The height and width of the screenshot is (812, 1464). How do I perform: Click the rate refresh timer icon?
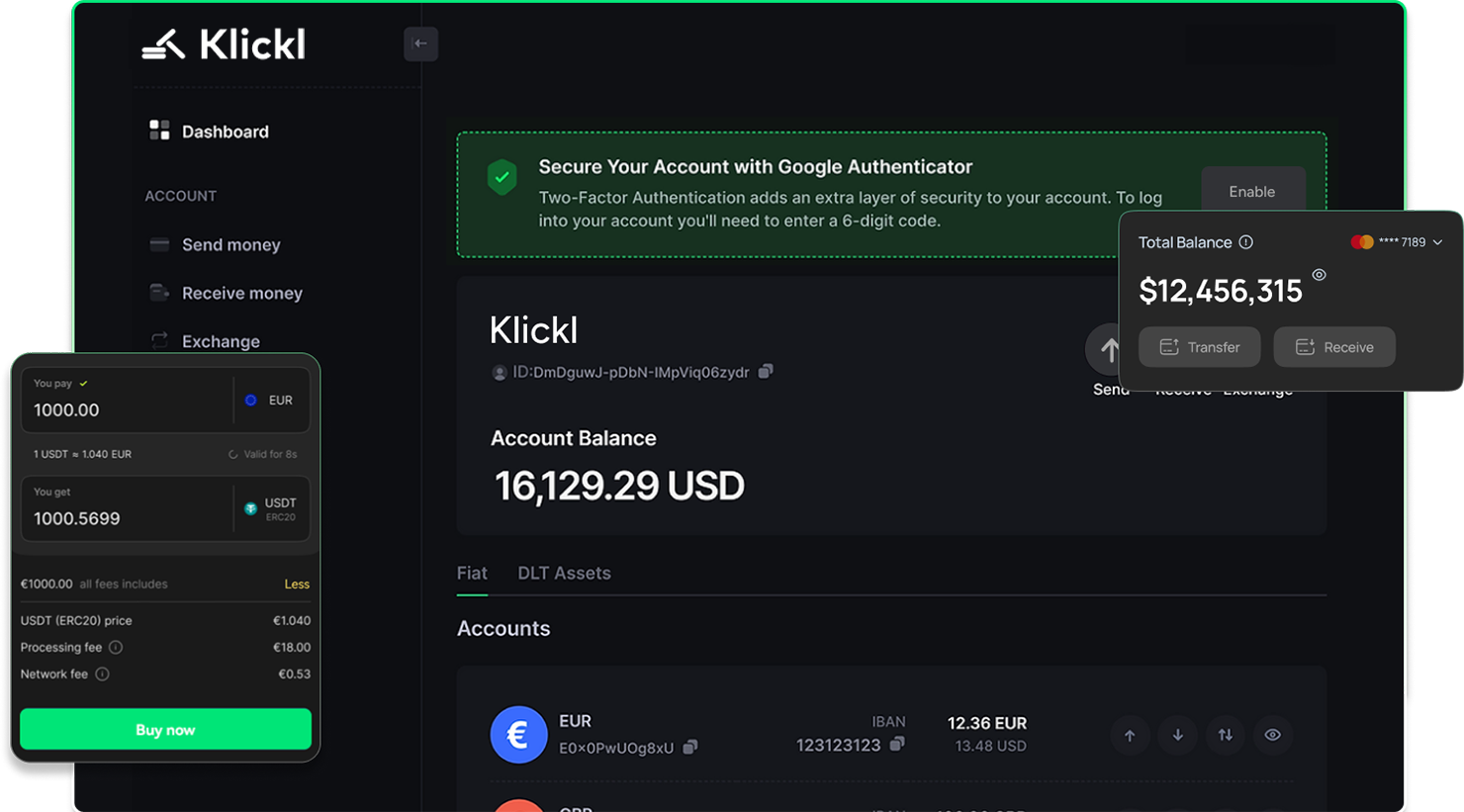[x=233, y=454]
